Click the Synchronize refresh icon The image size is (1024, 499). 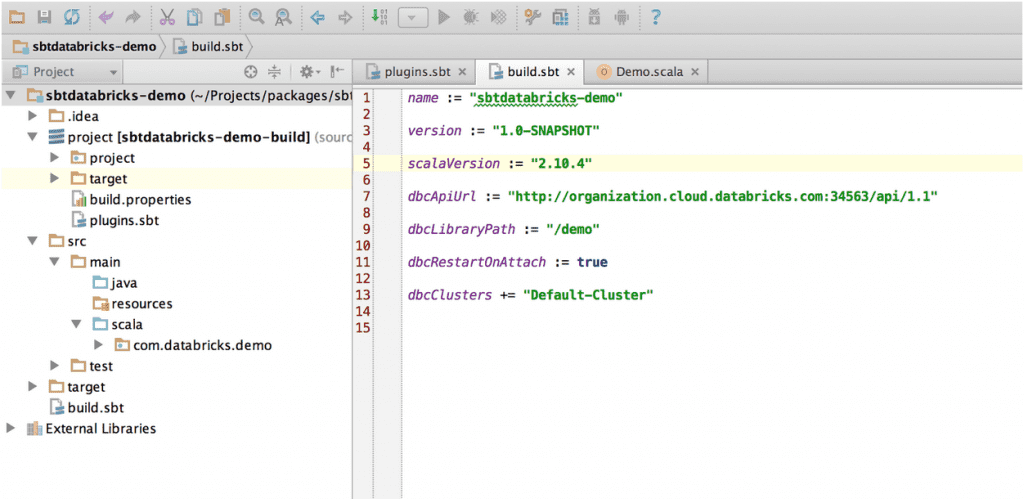tap(71, 17)
